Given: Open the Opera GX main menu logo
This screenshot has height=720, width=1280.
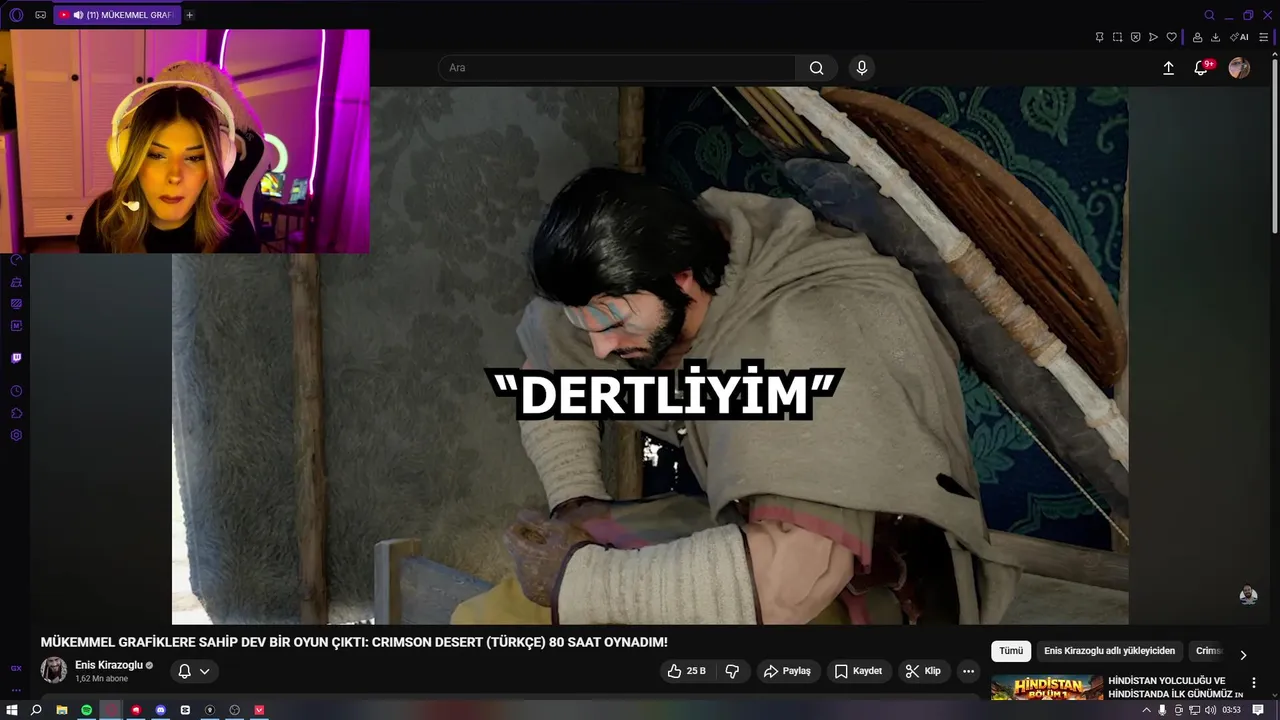Looking at the screenshot, I should click(x=16, y=15).
